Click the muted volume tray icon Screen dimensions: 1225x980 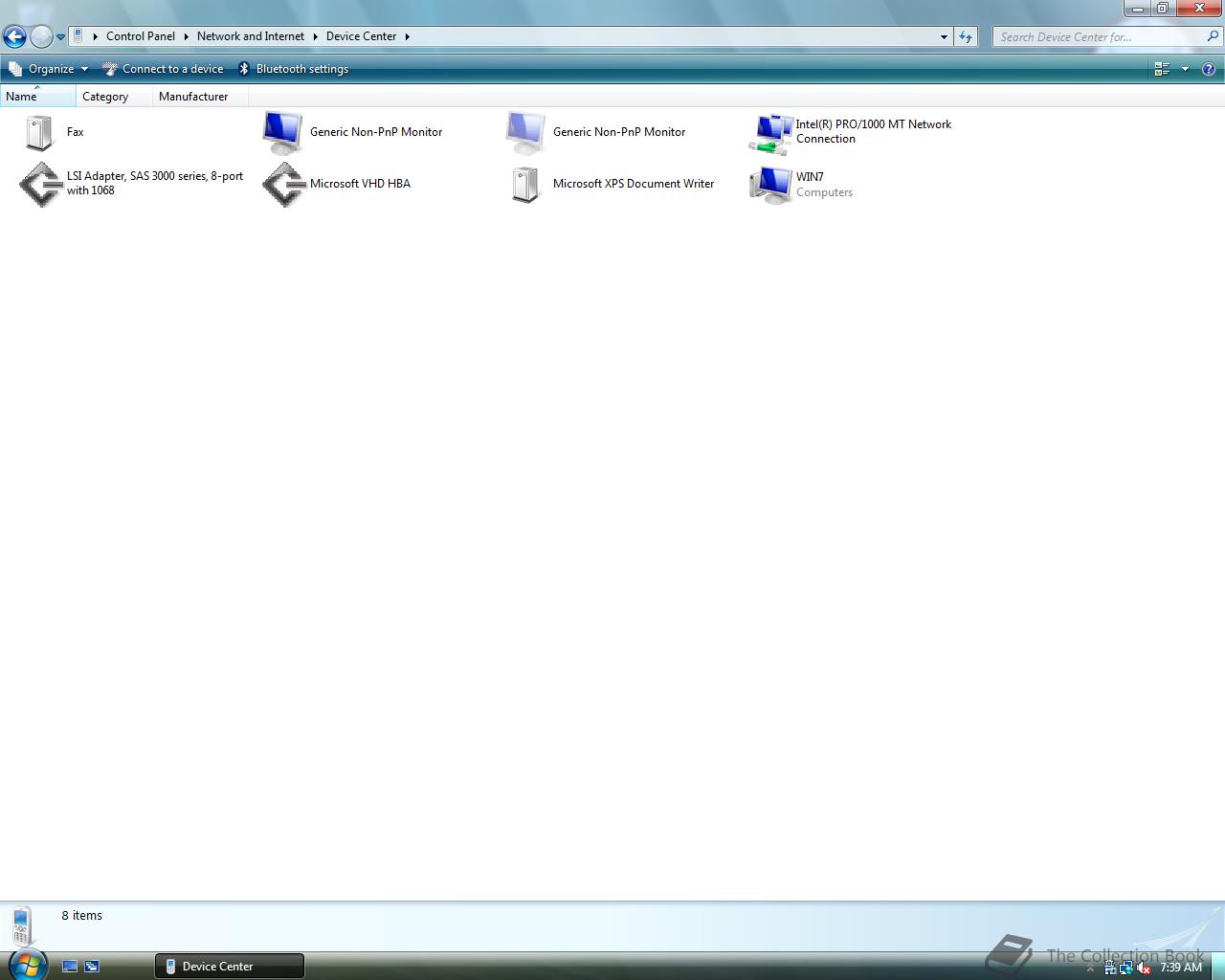(x=1144, y=968)
